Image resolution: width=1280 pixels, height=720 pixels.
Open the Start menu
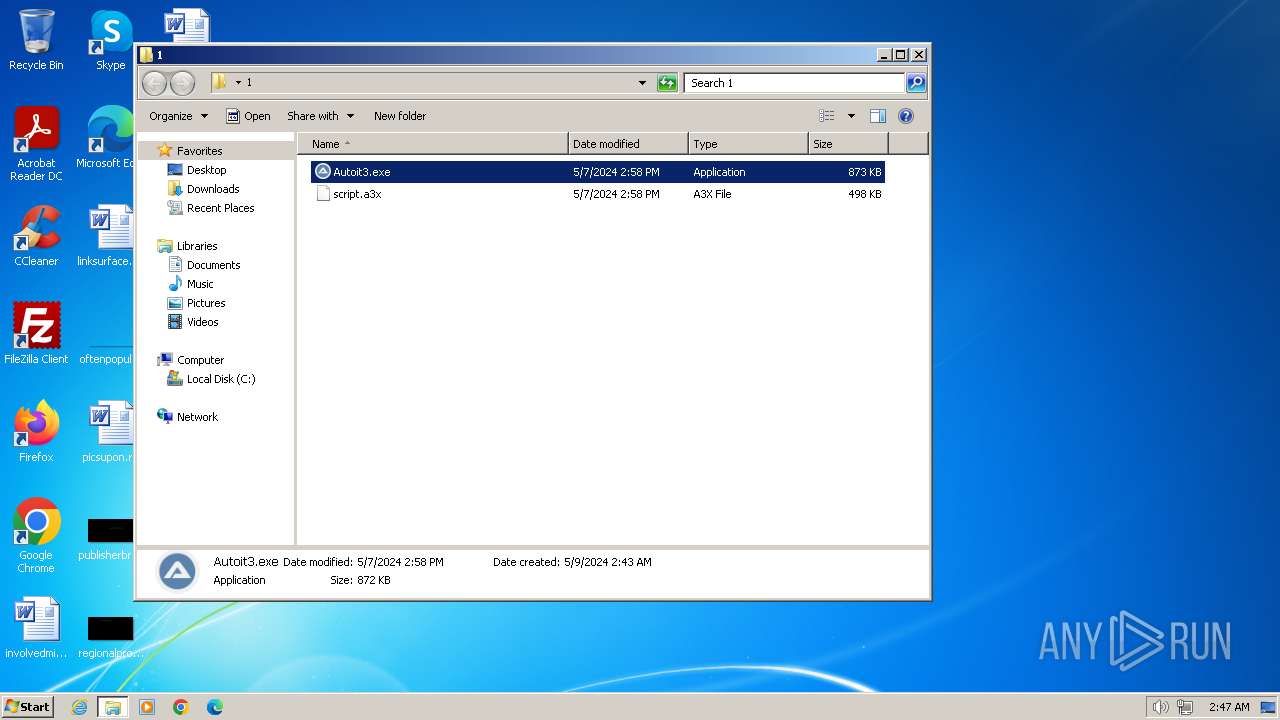[28, 707]
